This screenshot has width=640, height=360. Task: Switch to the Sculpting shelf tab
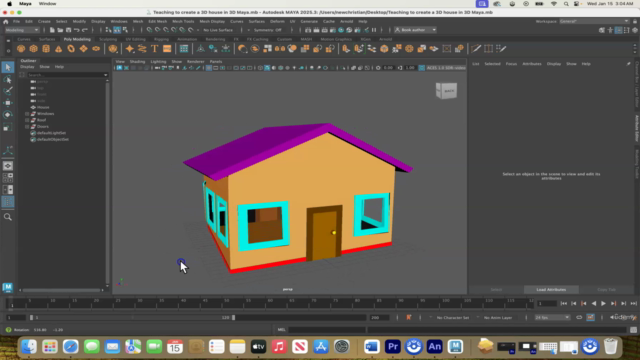(108, 39)
